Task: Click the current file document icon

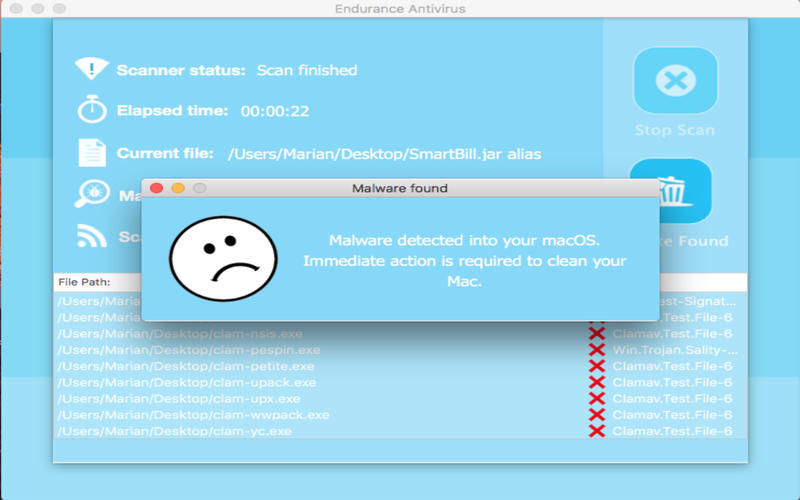Action: click(x=92, y=153)
